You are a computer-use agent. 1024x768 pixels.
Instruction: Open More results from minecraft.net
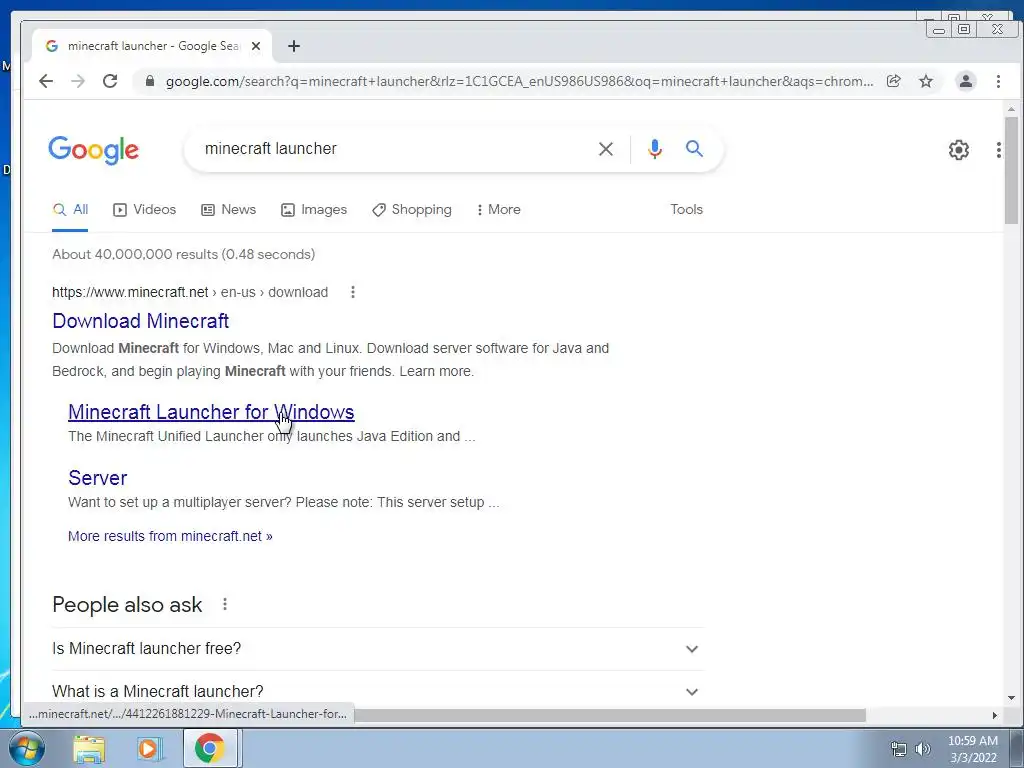(170, 536)
